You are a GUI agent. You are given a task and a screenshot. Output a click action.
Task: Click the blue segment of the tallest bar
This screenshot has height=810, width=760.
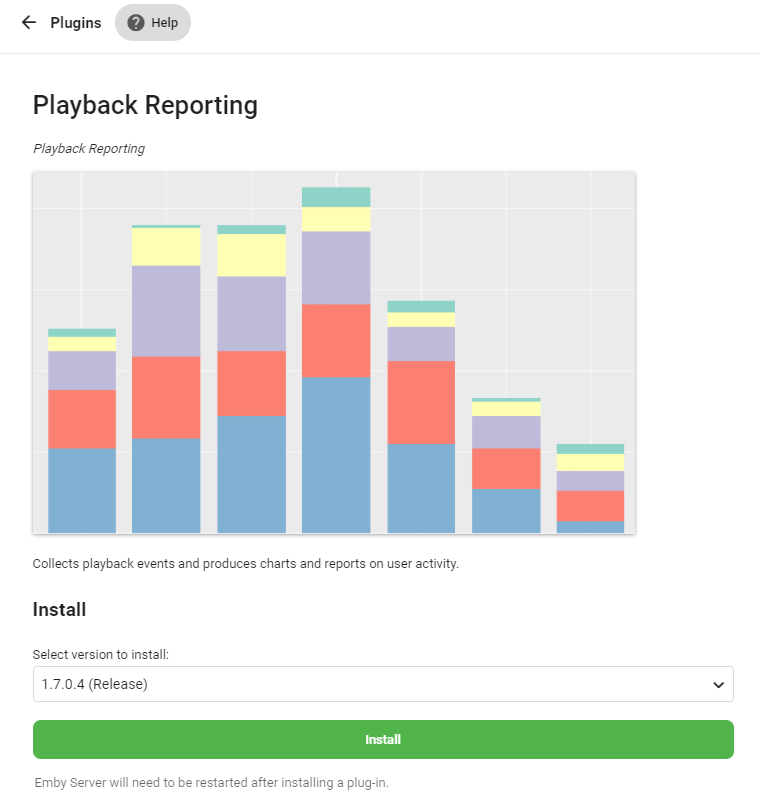coord(336,455)
